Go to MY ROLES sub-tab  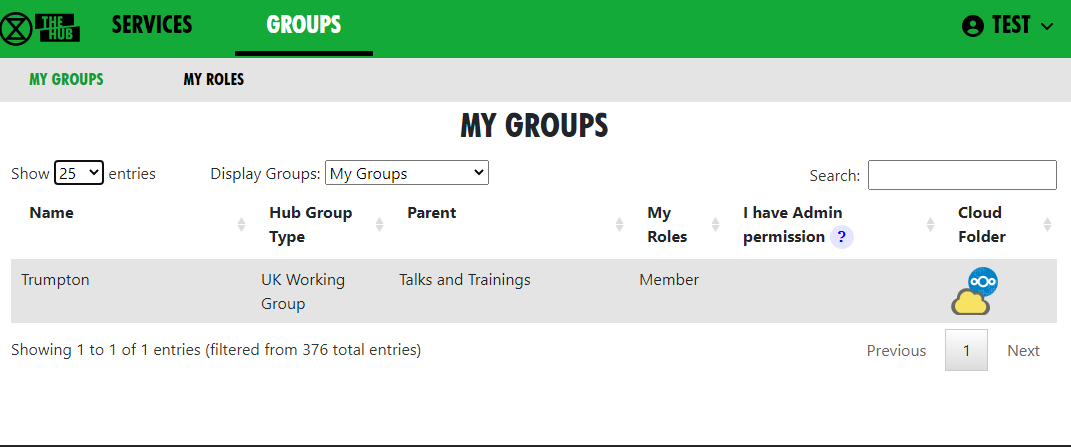(x=214, y=79)
